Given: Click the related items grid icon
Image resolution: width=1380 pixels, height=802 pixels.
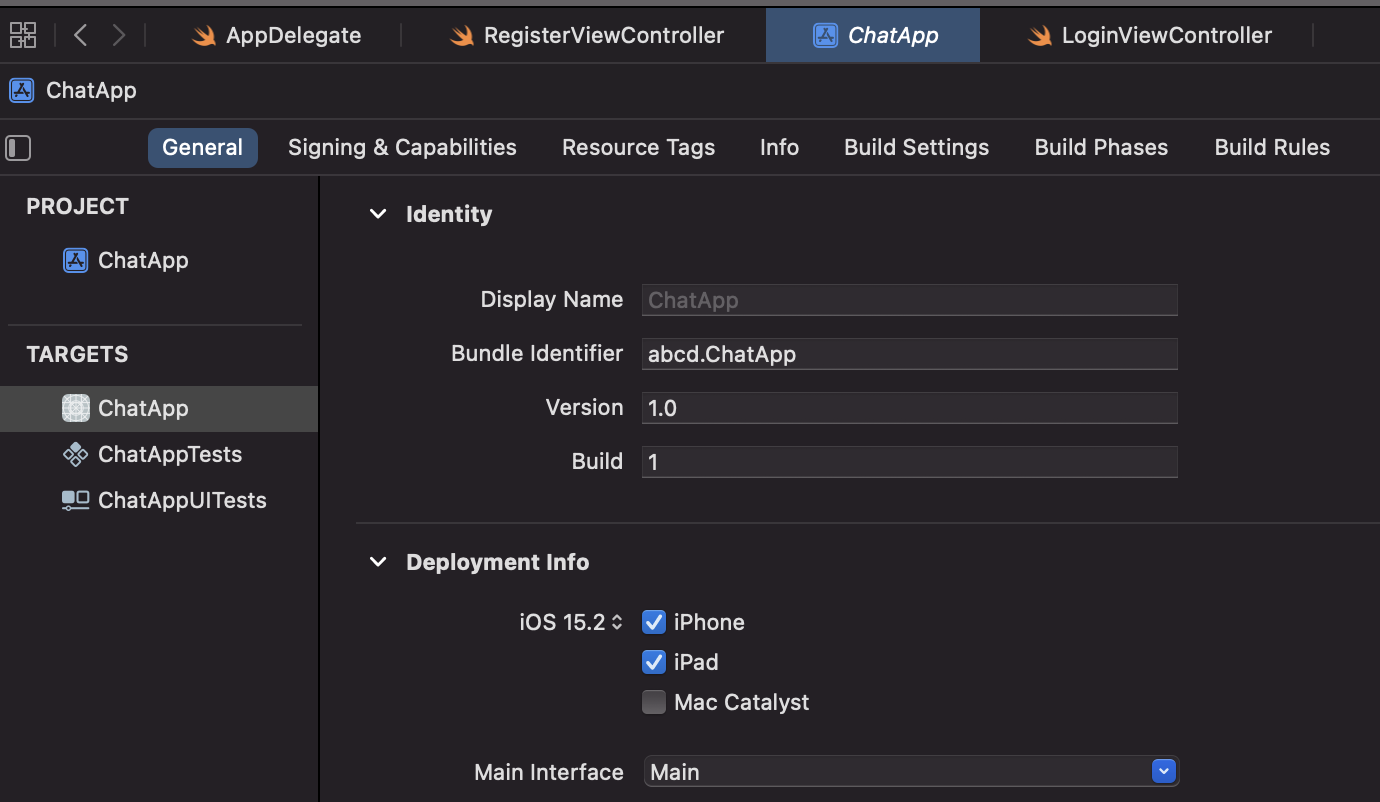Looking at the screenshot, I should 22,36.
